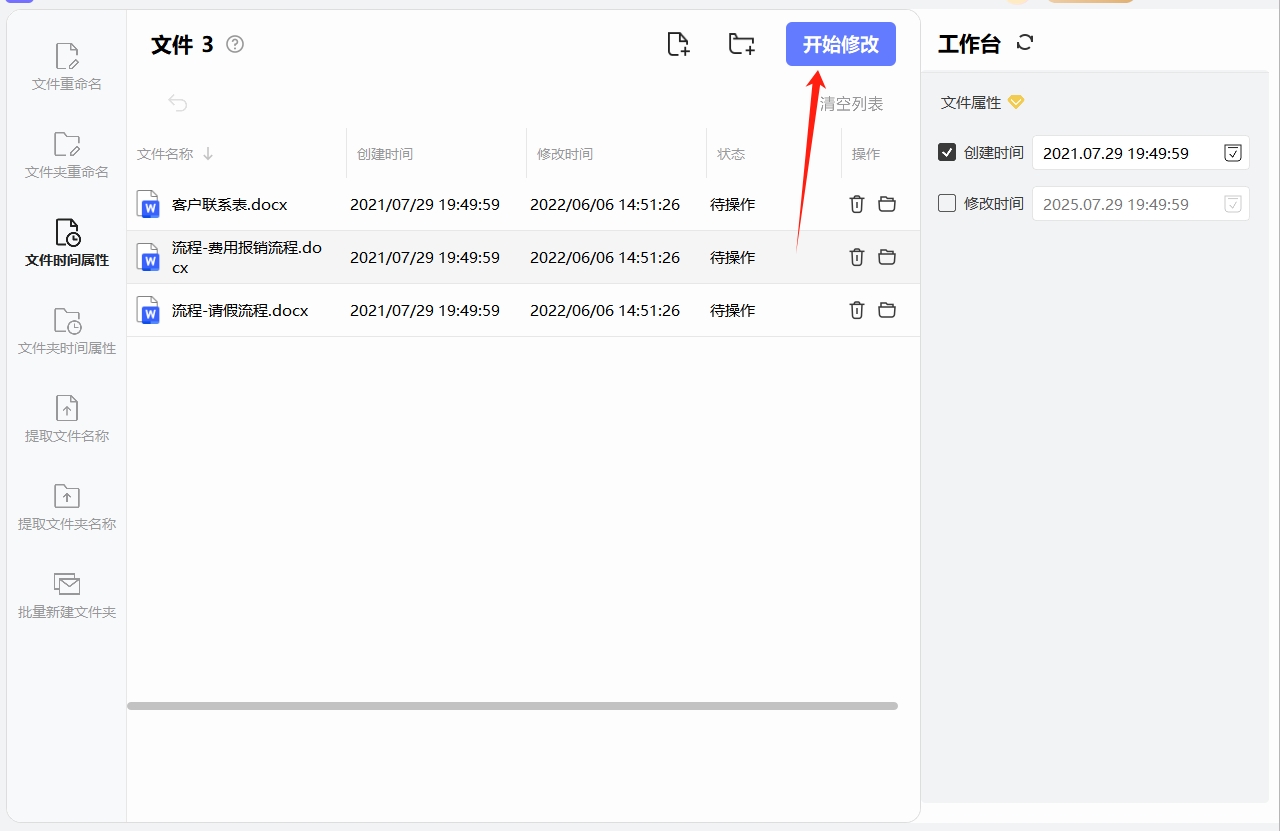This screenshot has height=831, width=1280.
Task: Click the Word icon of 流程-费用报销流程.docx
Action: [x=148, y=257]
